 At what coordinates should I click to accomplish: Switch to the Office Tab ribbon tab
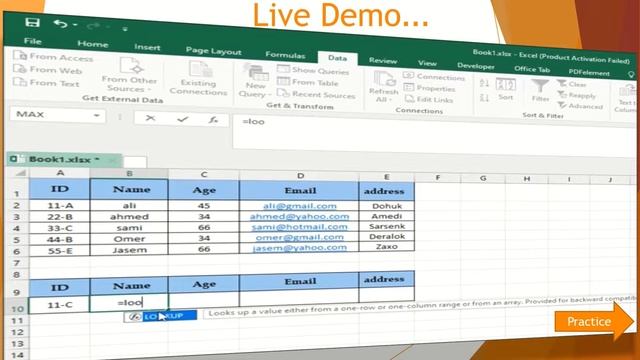click(532, 69)
